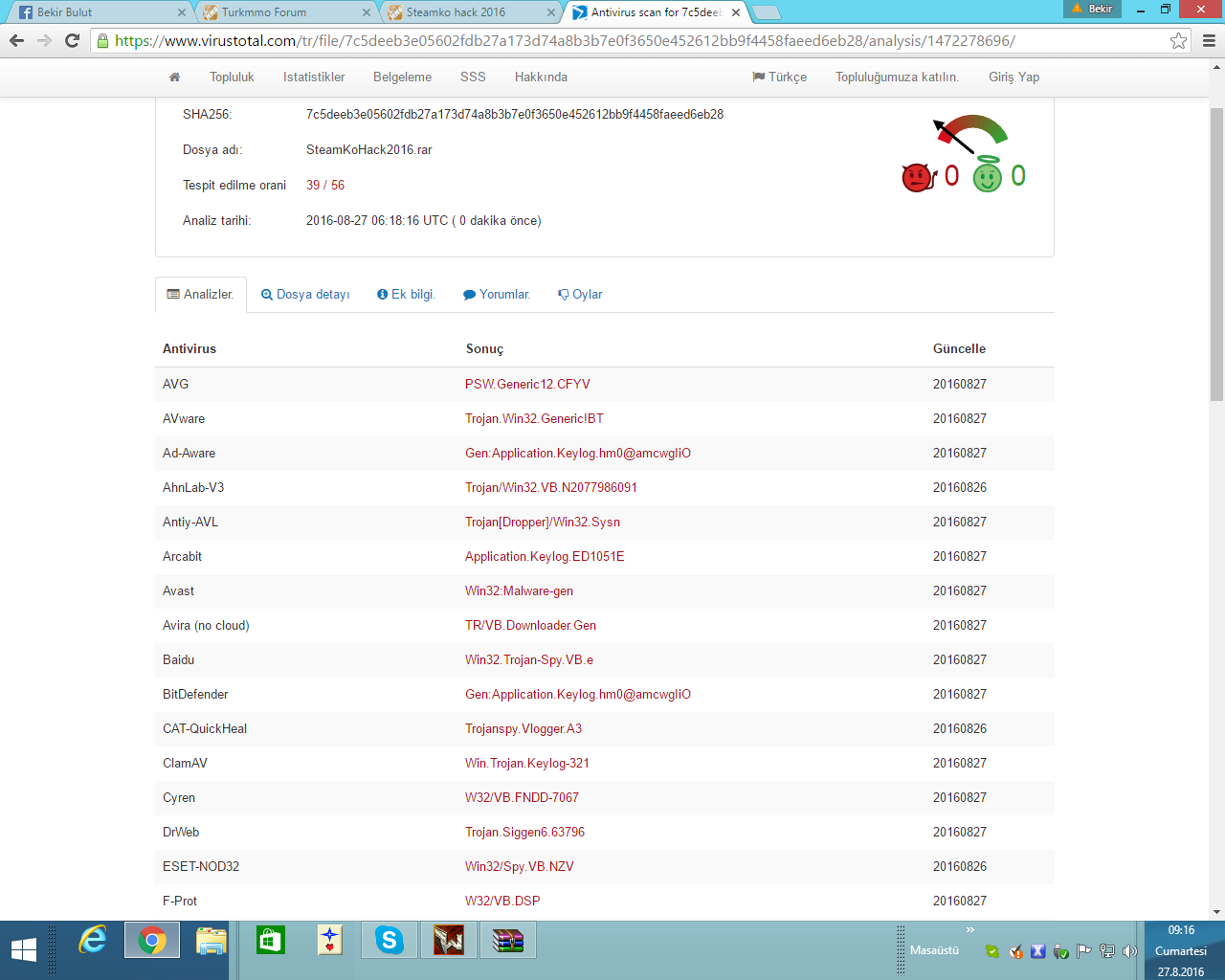Close the Turkmmo Forum tab
Image resolution: width=1225 pixels, height=980 pixels.
(x=366, y=12)
